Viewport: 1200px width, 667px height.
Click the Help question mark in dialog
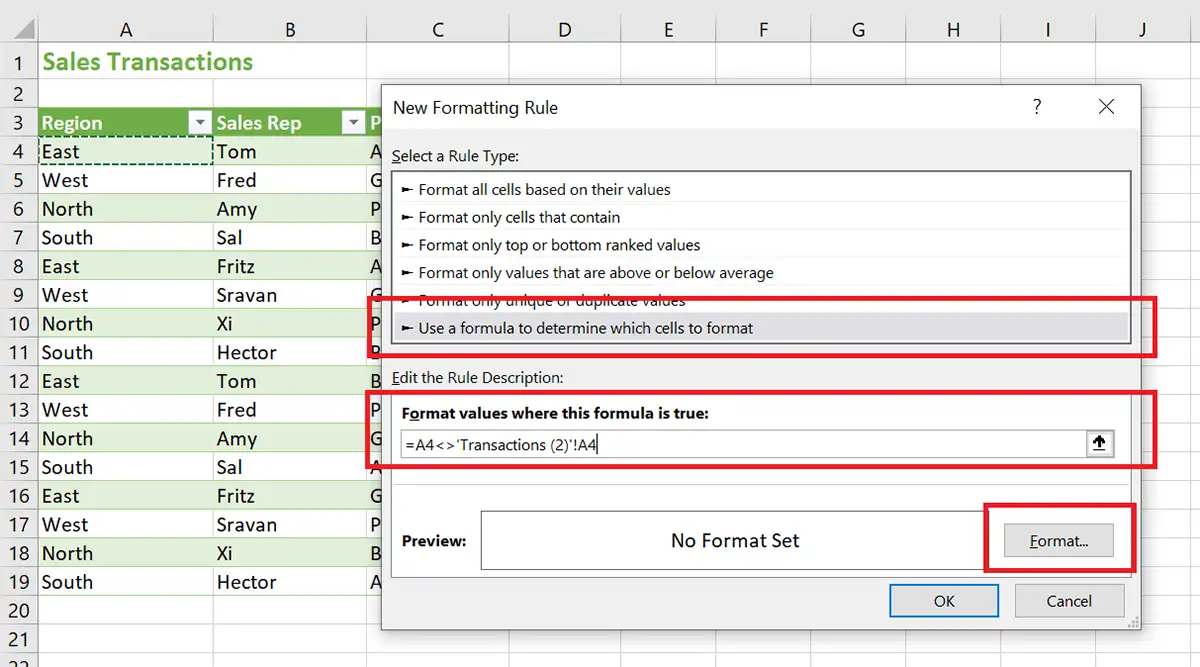[1037, 107]
